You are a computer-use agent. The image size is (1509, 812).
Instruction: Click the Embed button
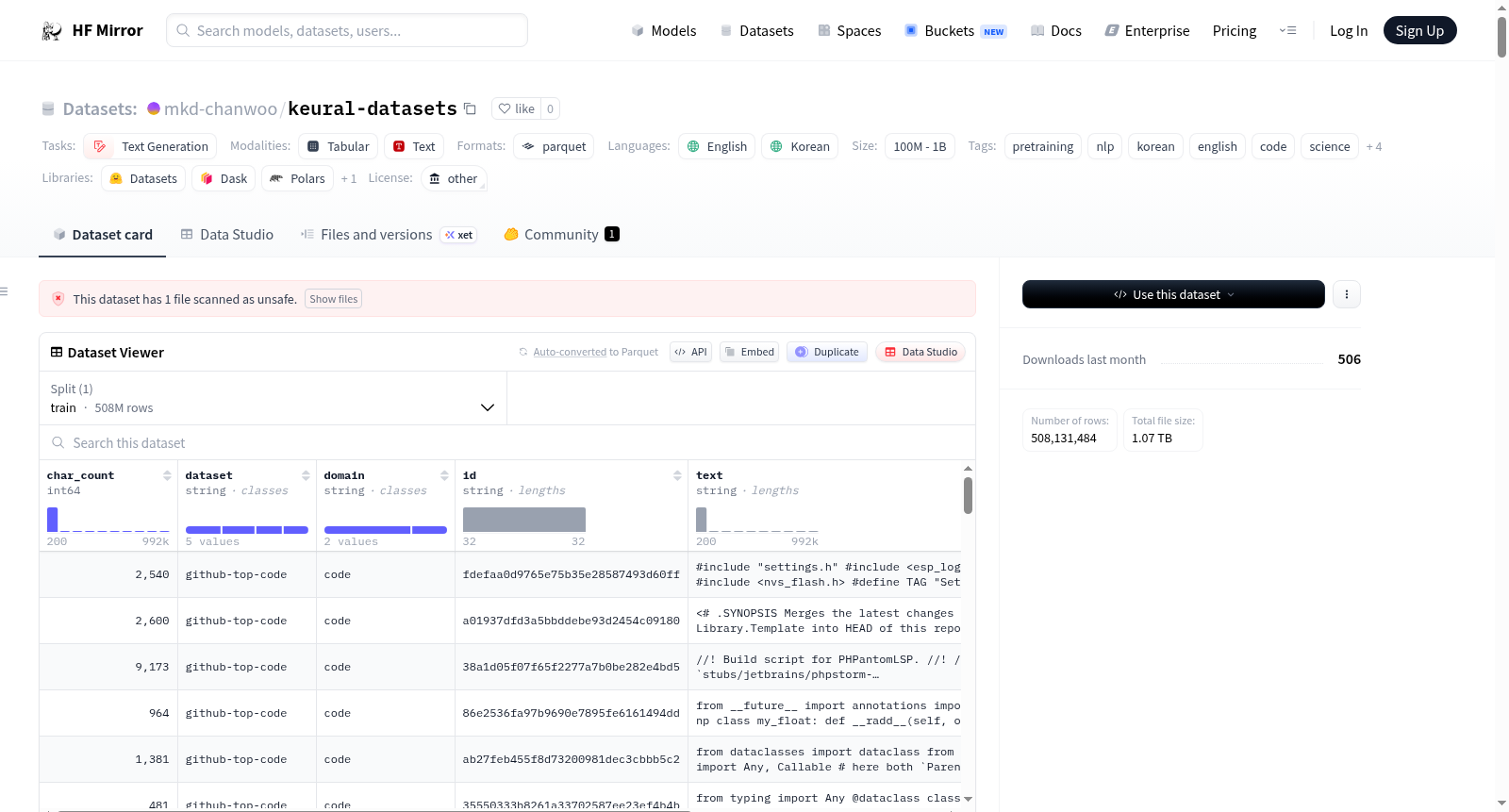tap(750, 352)
